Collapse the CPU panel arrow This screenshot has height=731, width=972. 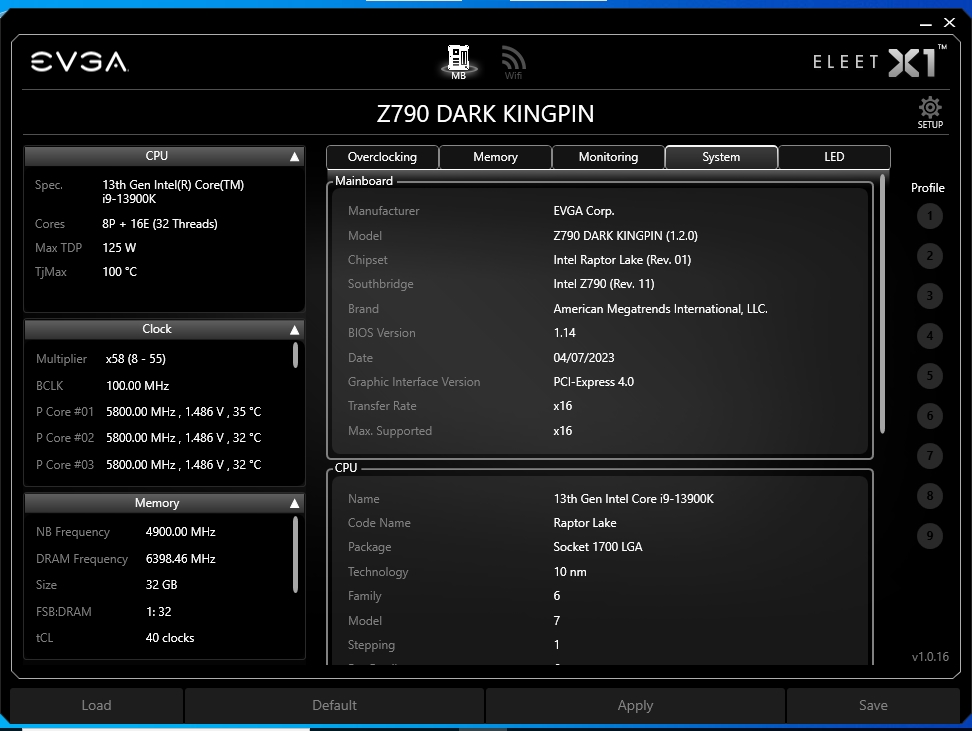pos(294,157)
